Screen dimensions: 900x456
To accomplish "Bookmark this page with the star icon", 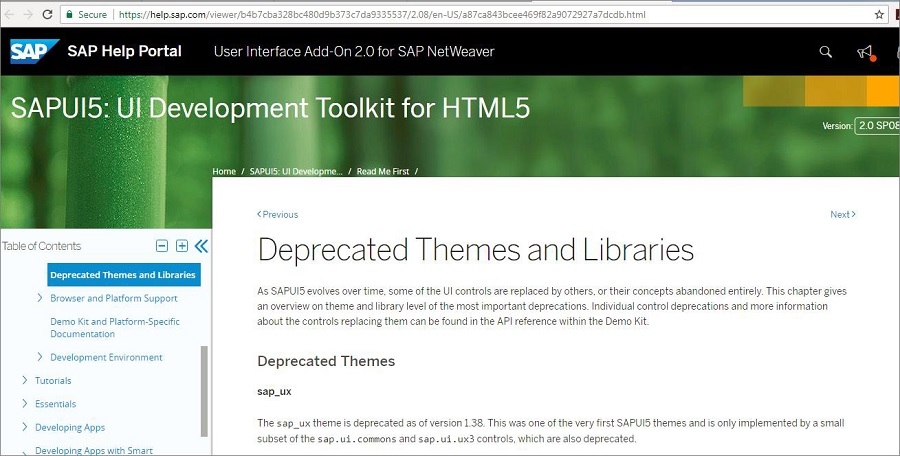I will 879,15.
